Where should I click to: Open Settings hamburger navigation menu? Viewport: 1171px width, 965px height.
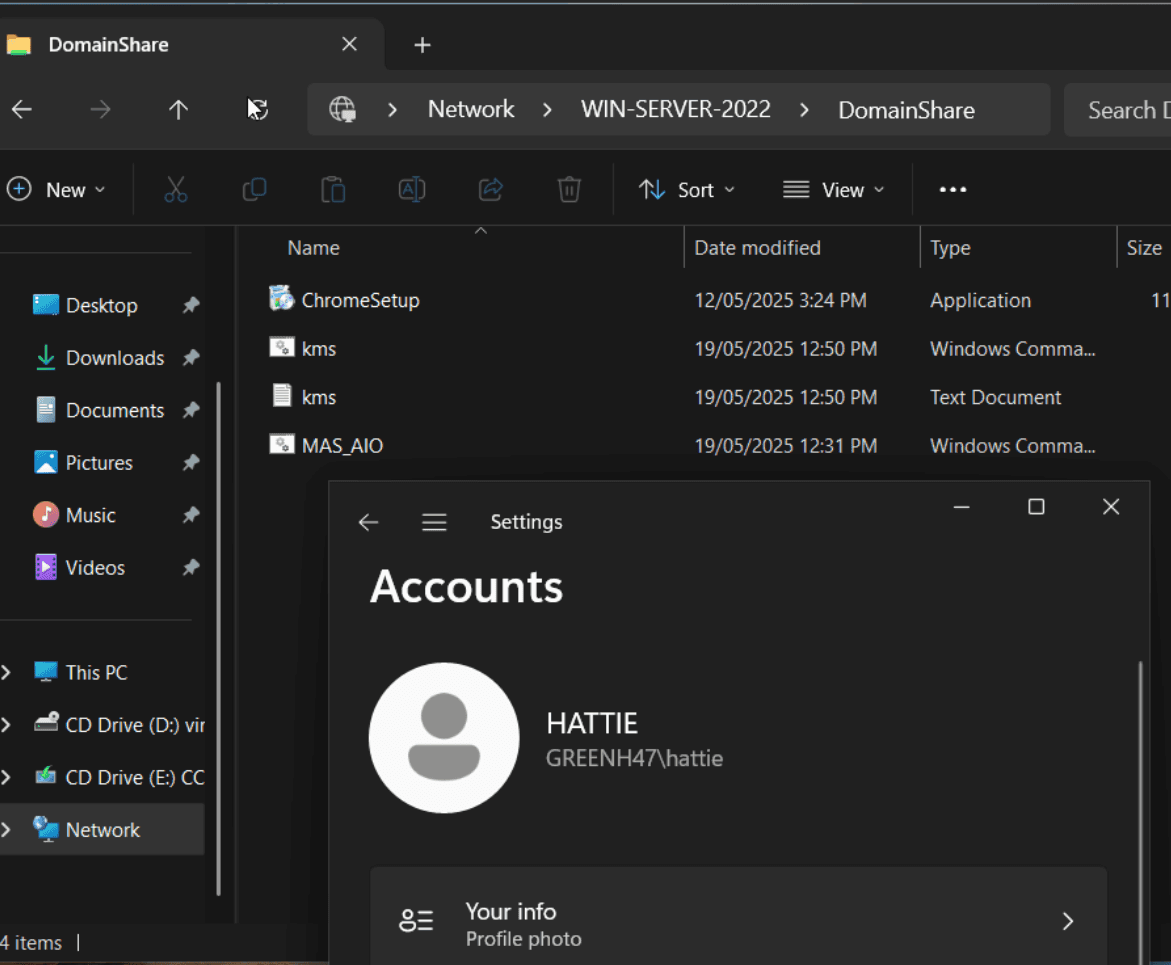tap(434, 522)
